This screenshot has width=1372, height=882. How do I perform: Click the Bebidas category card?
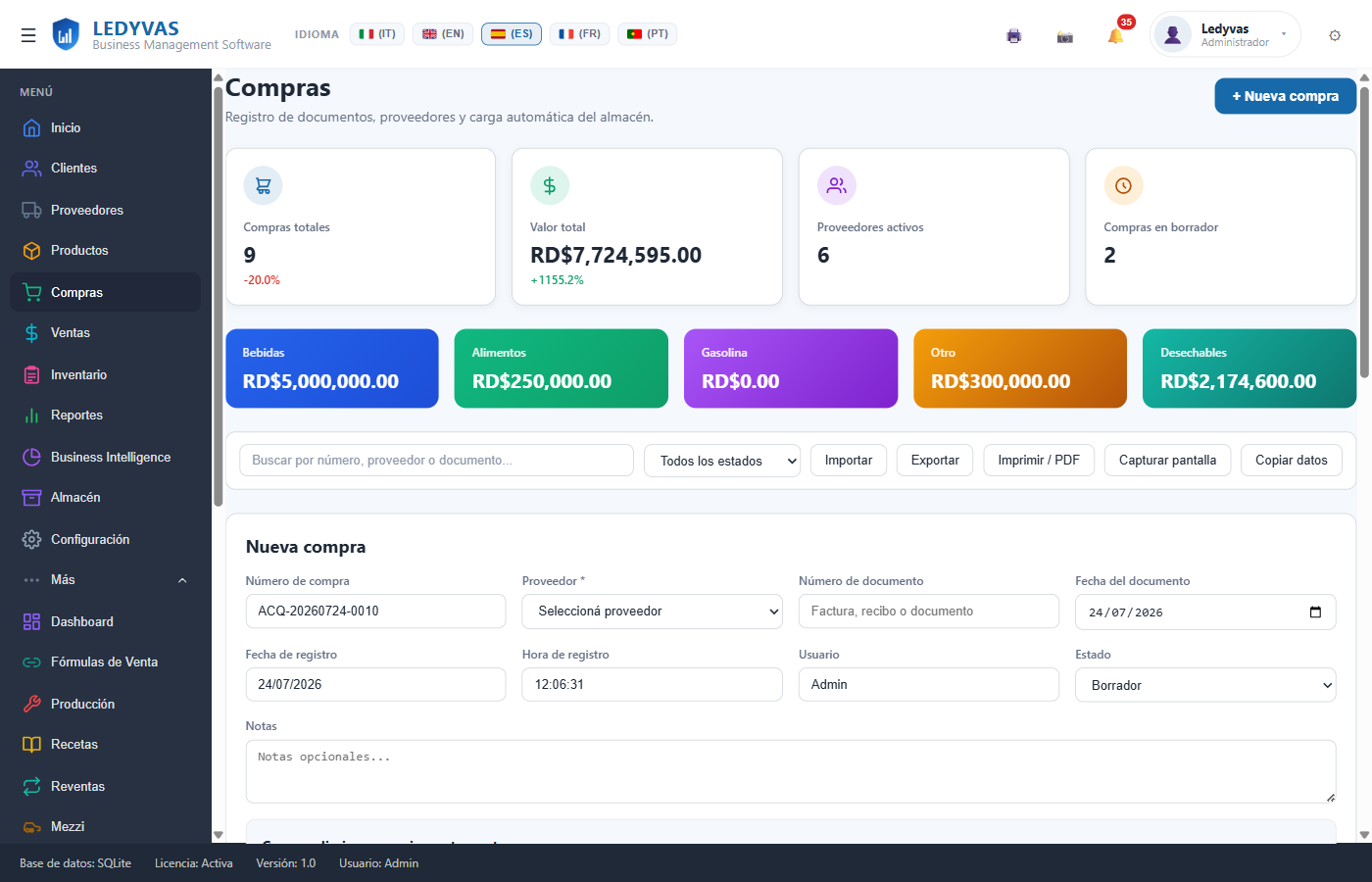(x=332, y=368)
